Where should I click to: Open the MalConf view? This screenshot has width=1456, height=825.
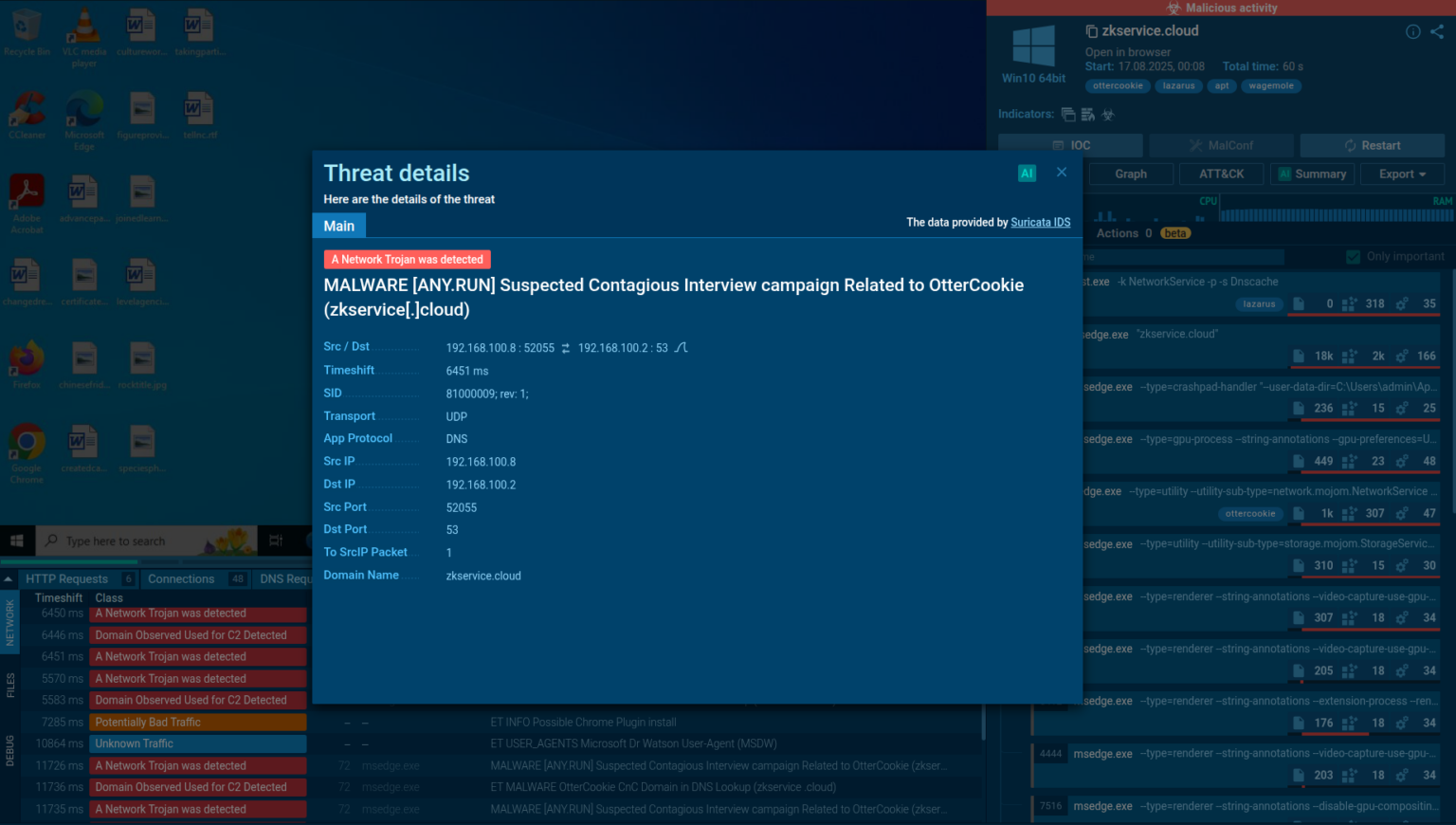pyautogui.click(x=1221, y=145)
